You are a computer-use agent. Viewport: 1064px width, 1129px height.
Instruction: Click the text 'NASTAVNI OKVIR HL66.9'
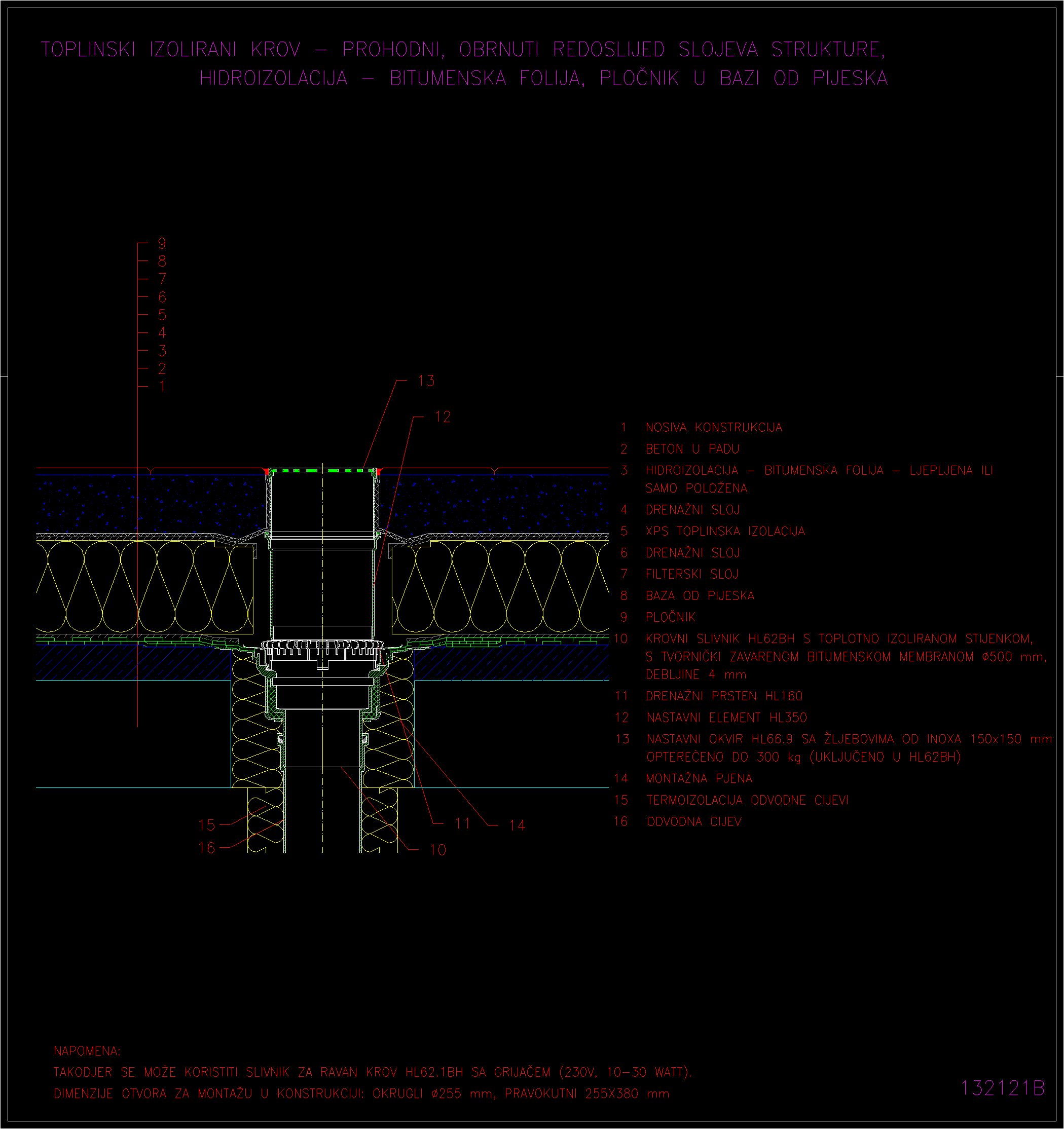[719, 739]
